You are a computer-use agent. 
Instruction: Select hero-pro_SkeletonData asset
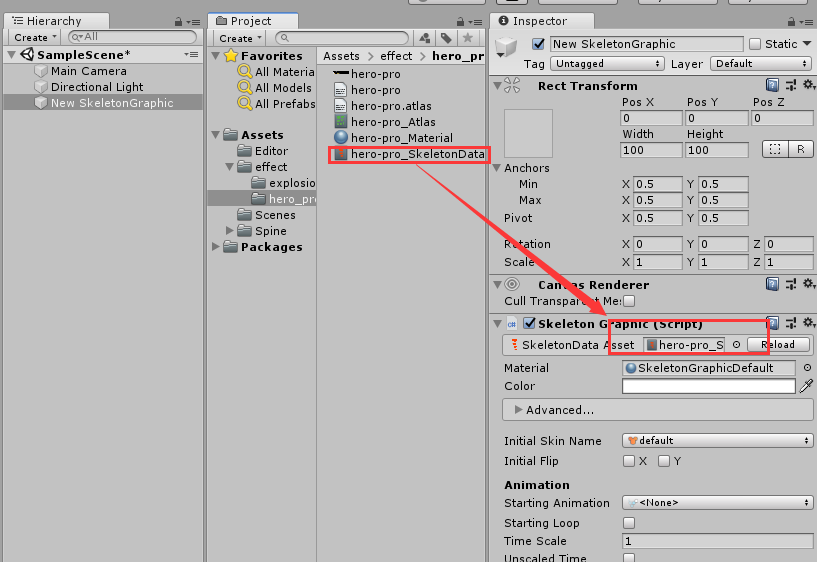coord(410,154)
